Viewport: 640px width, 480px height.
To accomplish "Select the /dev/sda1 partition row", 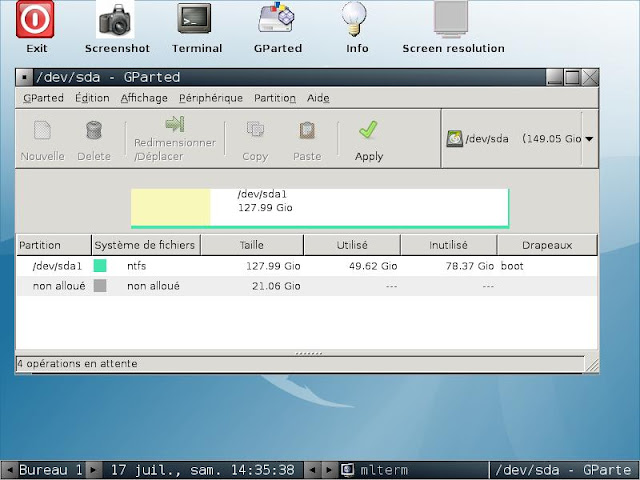I will [x=307, y=266].
